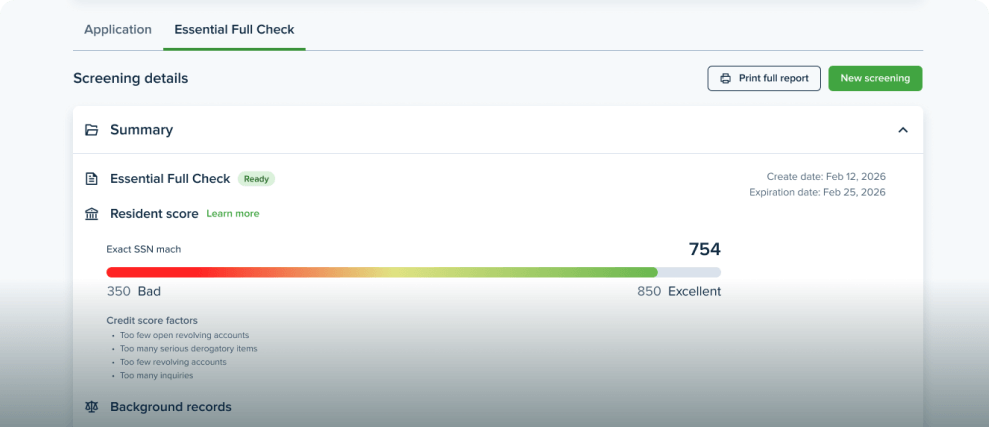The width and height of the screenshot is (989, 427).
Task: Click the 754 score value
Action: pos(704,249)
